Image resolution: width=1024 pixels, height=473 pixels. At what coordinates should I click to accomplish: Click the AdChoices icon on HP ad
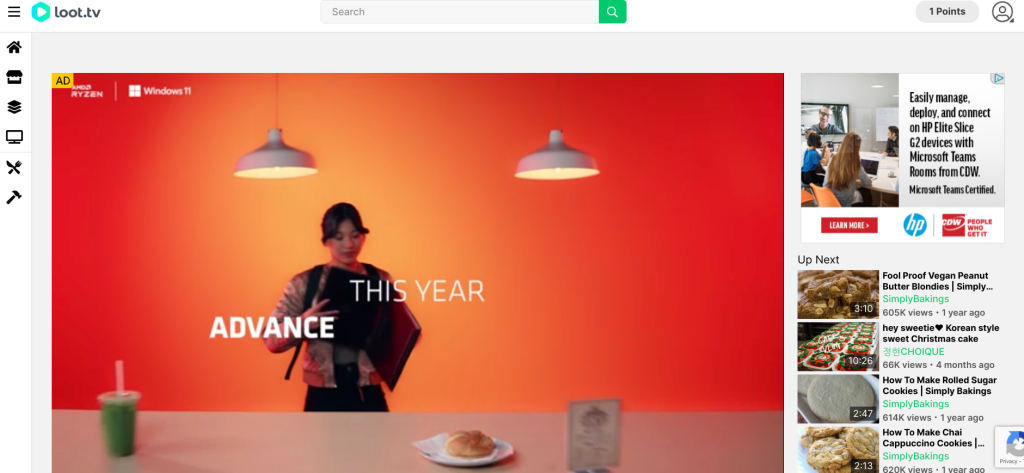[x=998, y=78]
